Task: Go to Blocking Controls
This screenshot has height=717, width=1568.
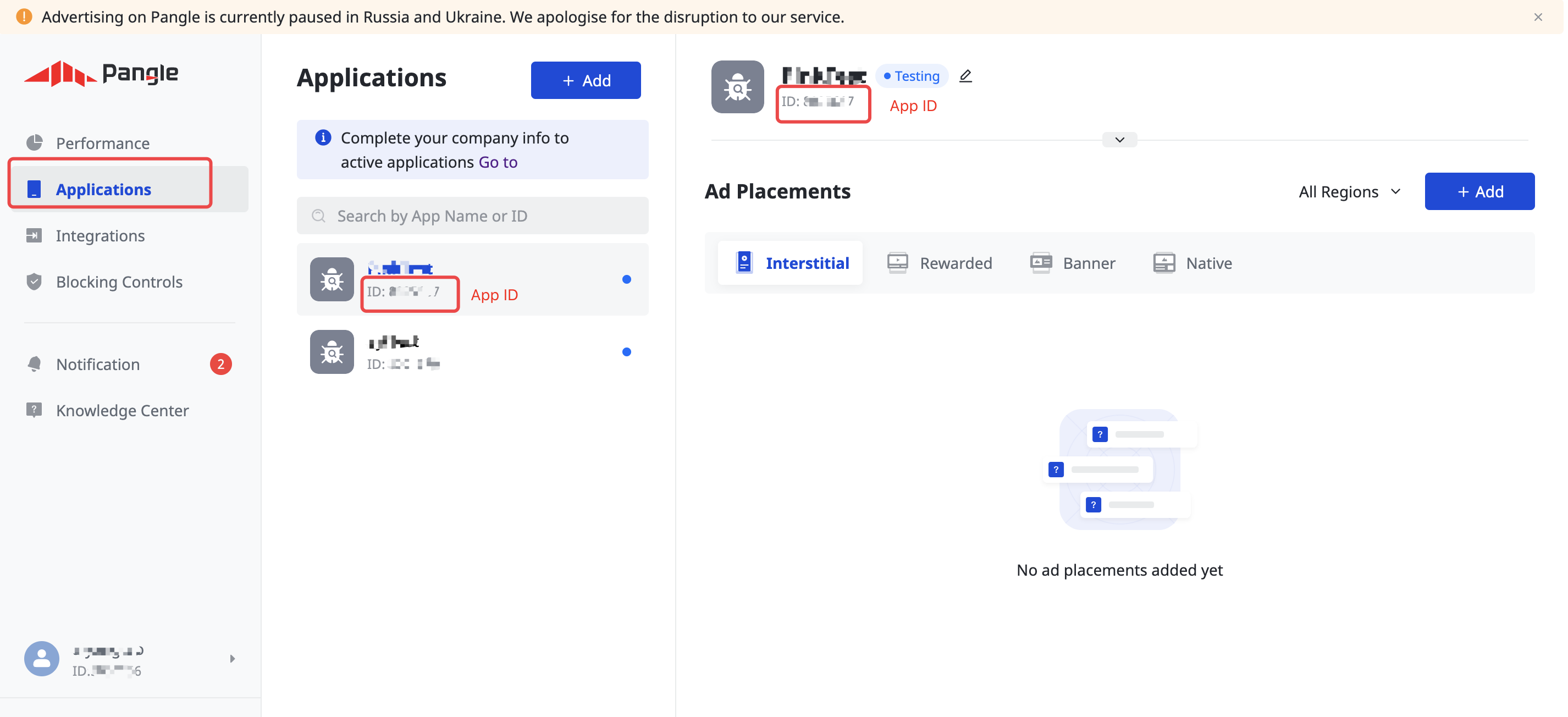Action: tap(119, 282)
